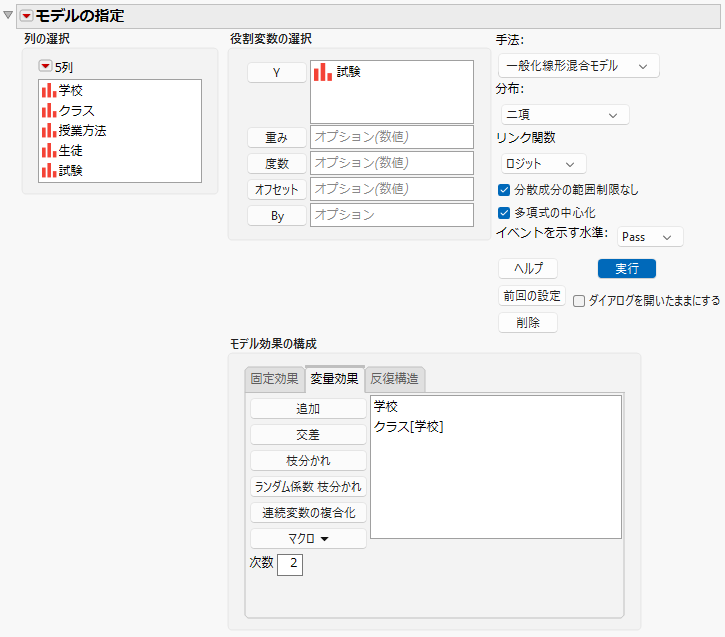Click the 交差 button
The width and height of the screenshot is (725, 637).
pyautogui.click(x=308, y=435)
